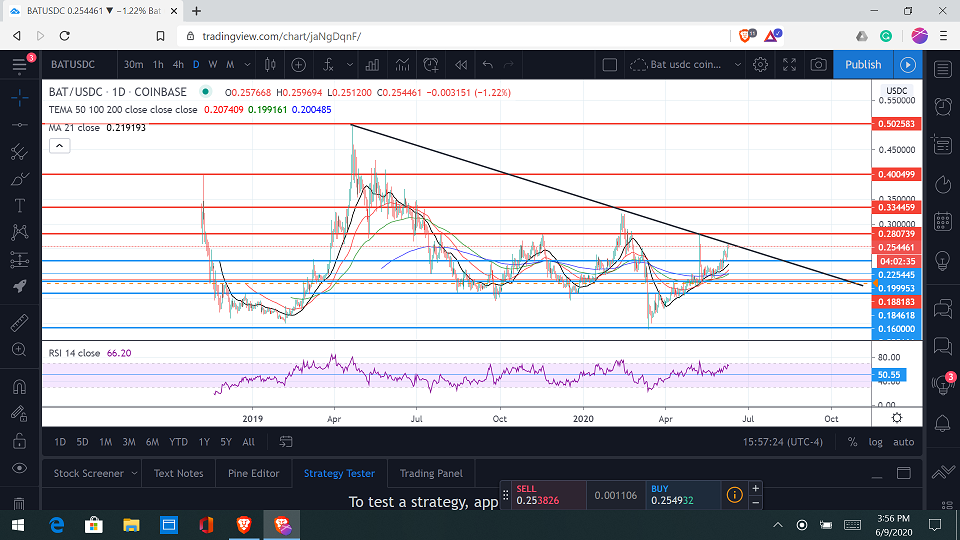Expand the time interval dropdown arrow
Screen dimensions: 960x540
coord(247,64)
